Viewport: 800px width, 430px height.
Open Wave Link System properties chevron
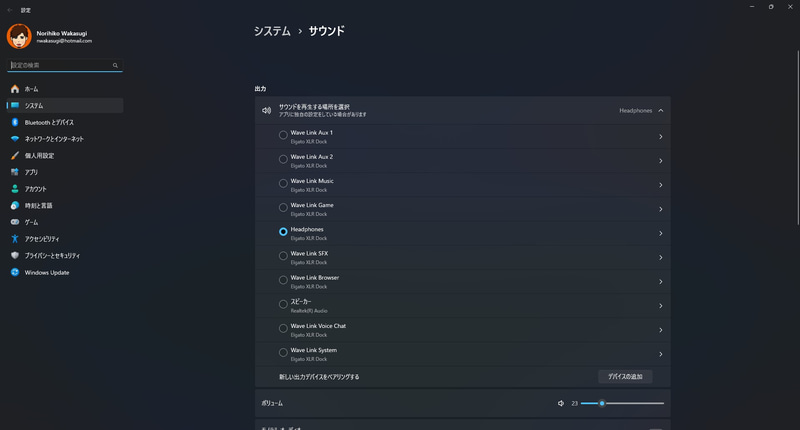(x=661, y=354)
